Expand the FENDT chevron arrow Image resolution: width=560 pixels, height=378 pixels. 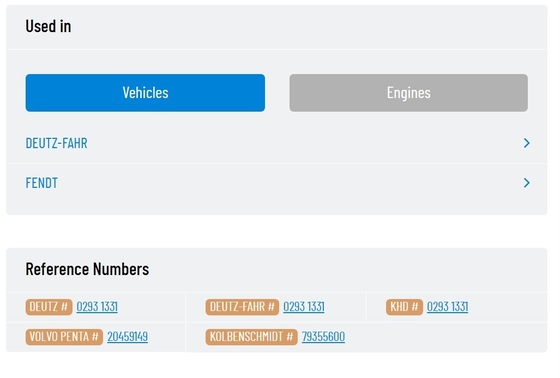point(526,183)
